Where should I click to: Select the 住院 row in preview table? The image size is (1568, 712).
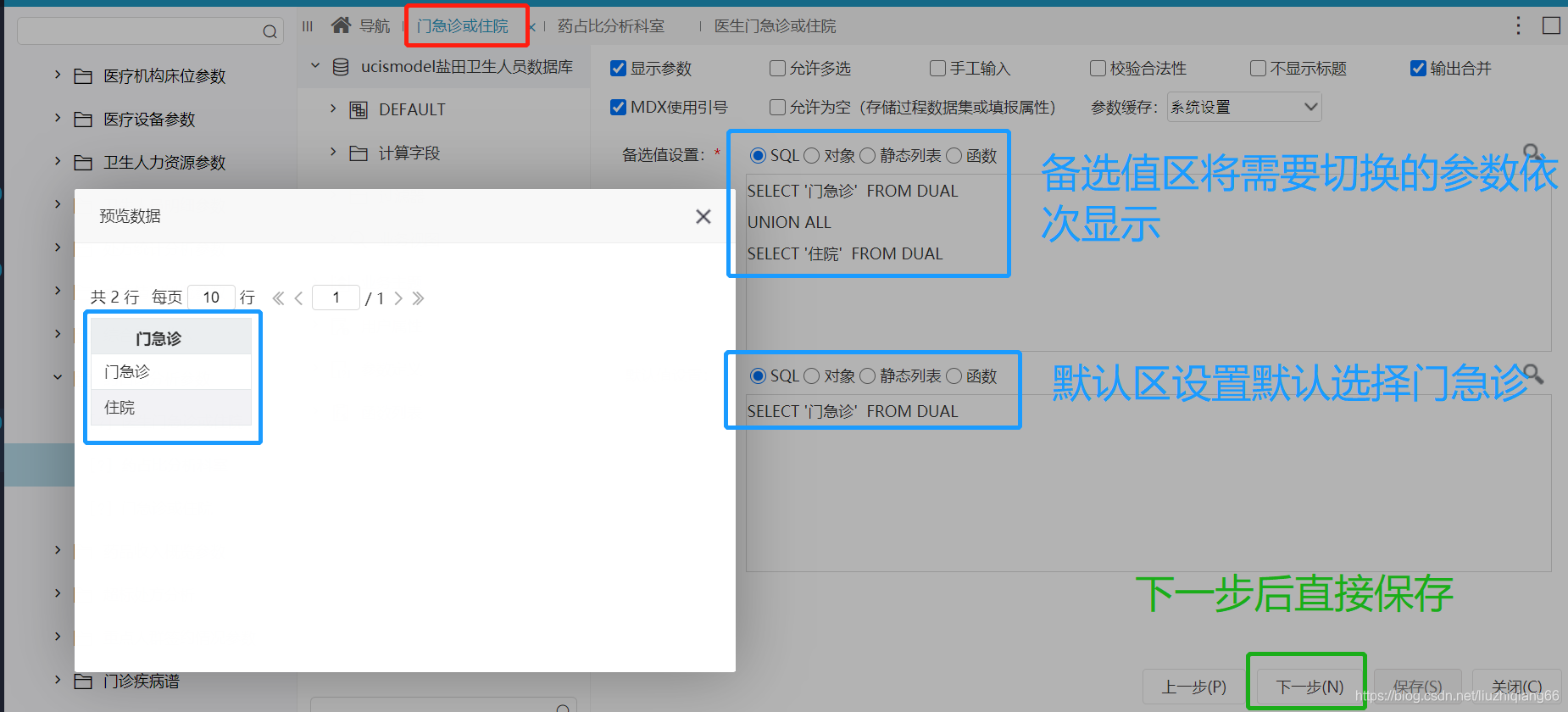tap(171, 408)
